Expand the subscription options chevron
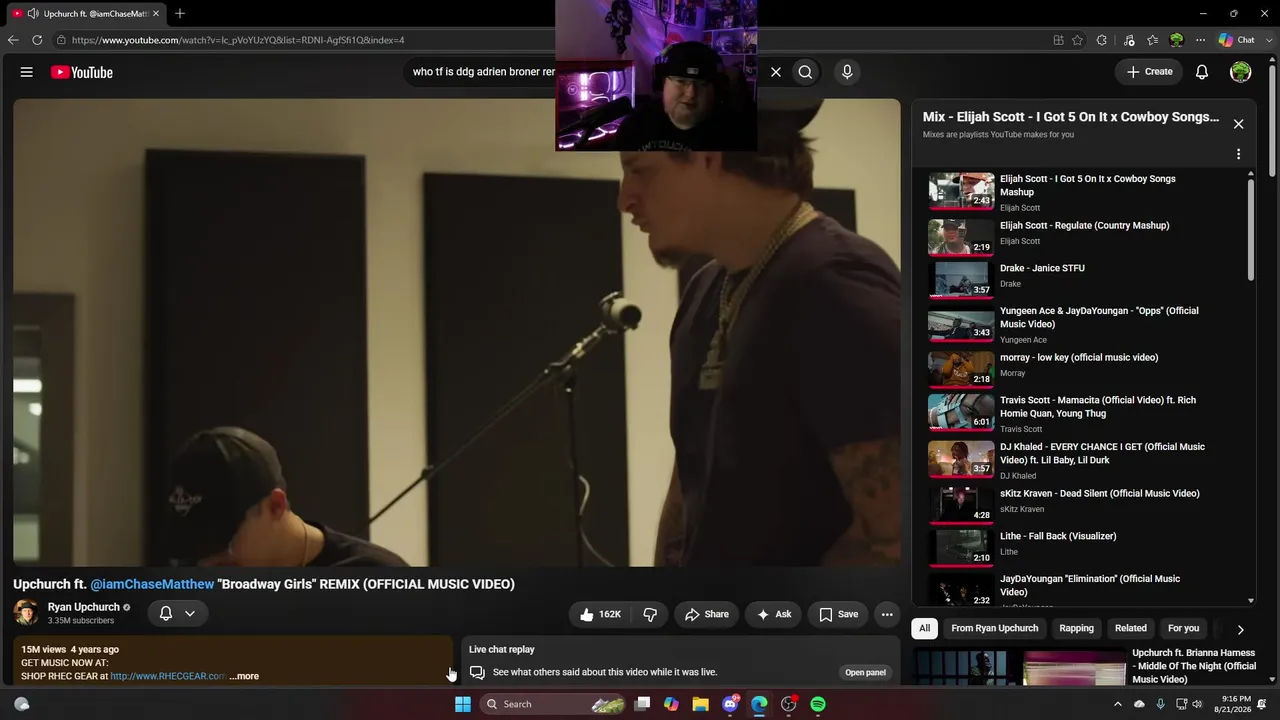The width and height of the screenshot is (1280, 720). tap(190, 613)
